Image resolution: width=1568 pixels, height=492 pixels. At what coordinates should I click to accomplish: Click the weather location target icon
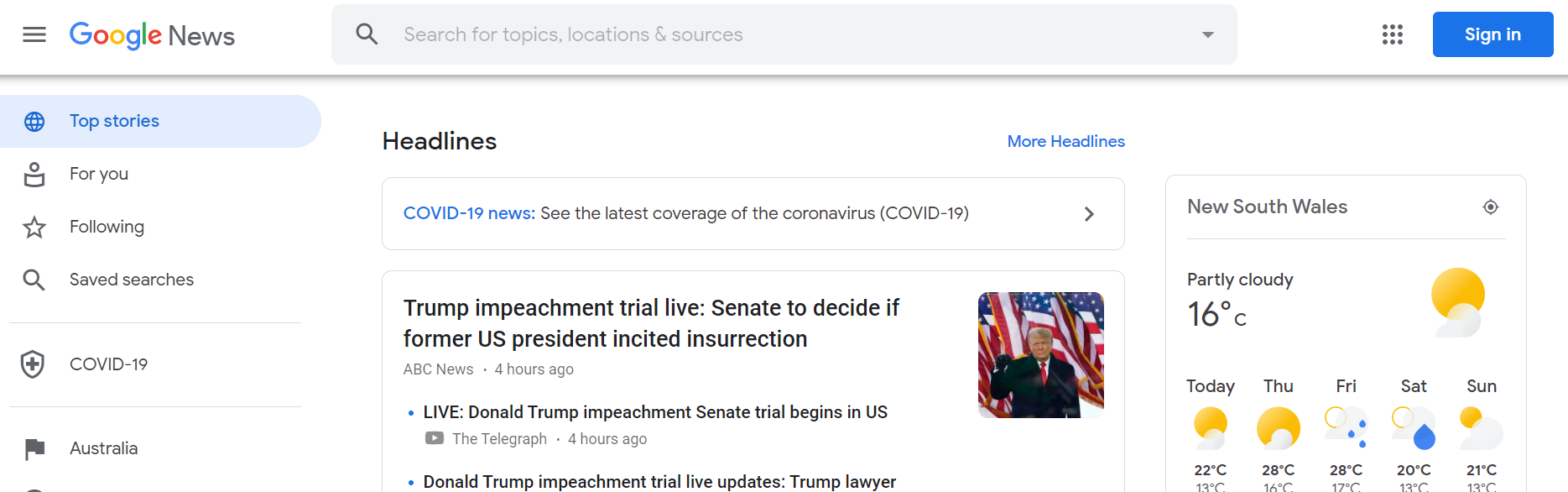click(1490, 207)
